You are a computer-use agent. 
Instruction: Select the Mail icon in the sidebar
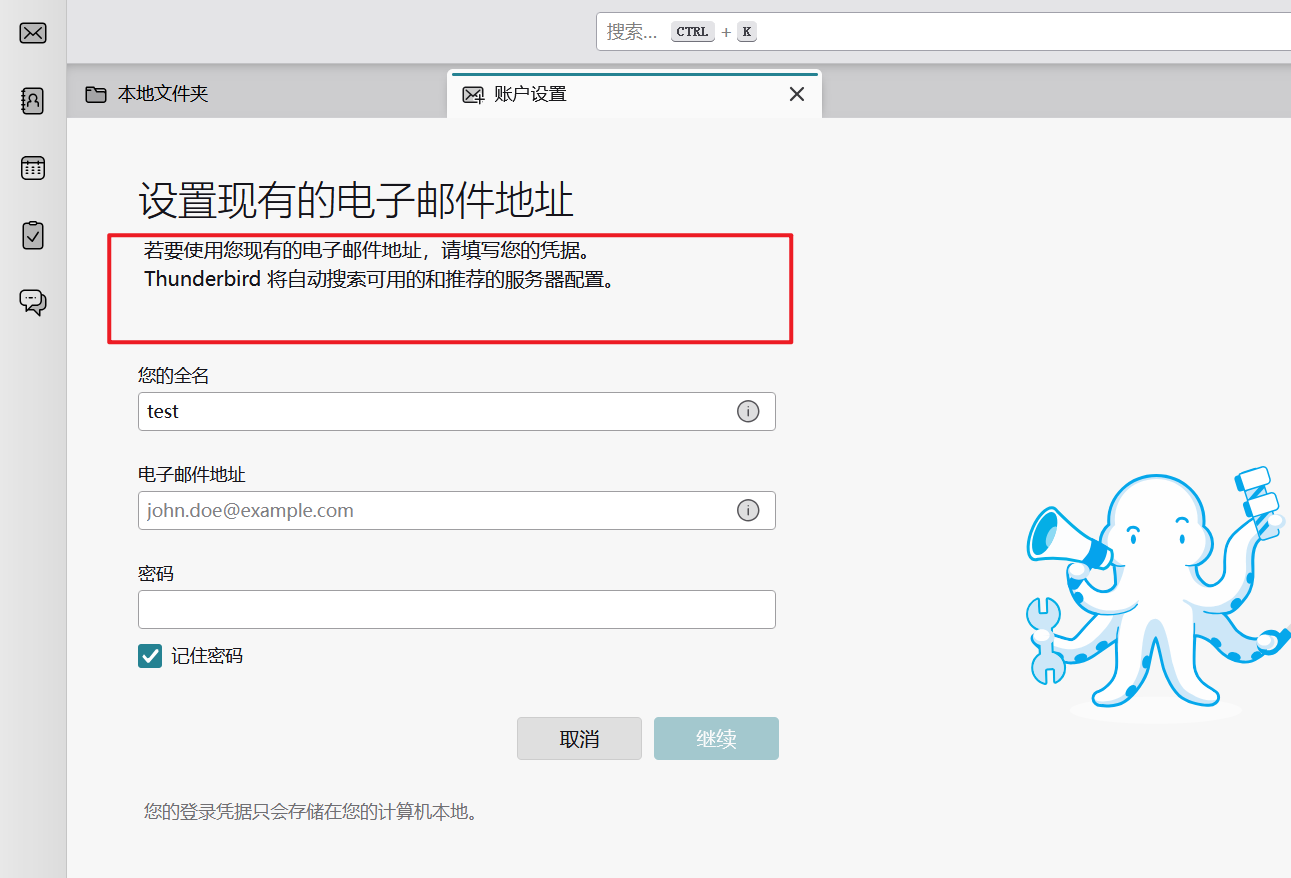tap(32, 32)
